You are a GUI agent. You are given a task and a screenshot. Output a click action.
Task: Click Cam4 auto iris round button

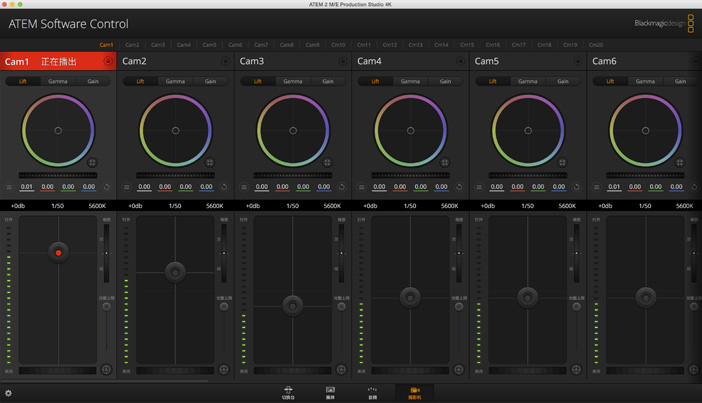coord(458,370)
